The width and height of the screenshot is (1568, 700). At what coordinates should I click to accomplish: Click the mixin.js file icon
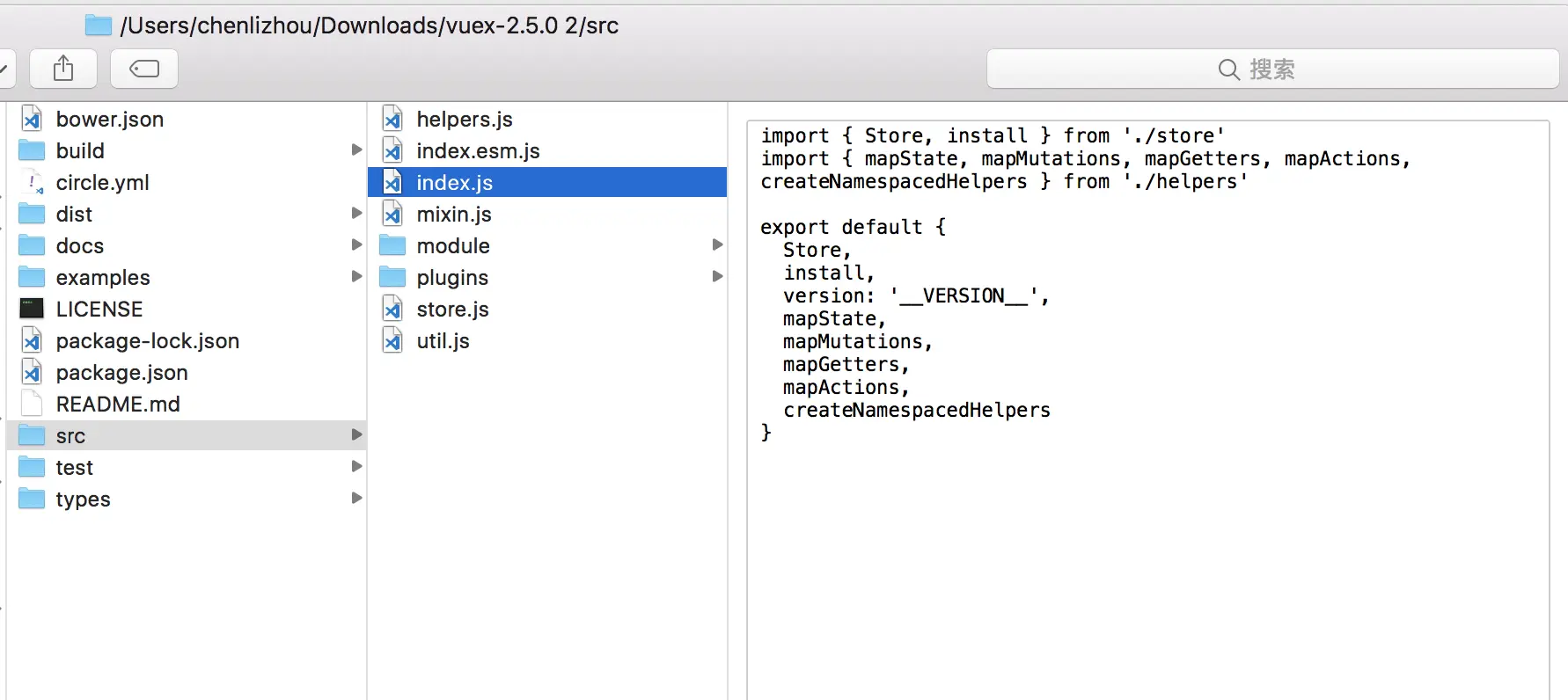coord(392,214)
